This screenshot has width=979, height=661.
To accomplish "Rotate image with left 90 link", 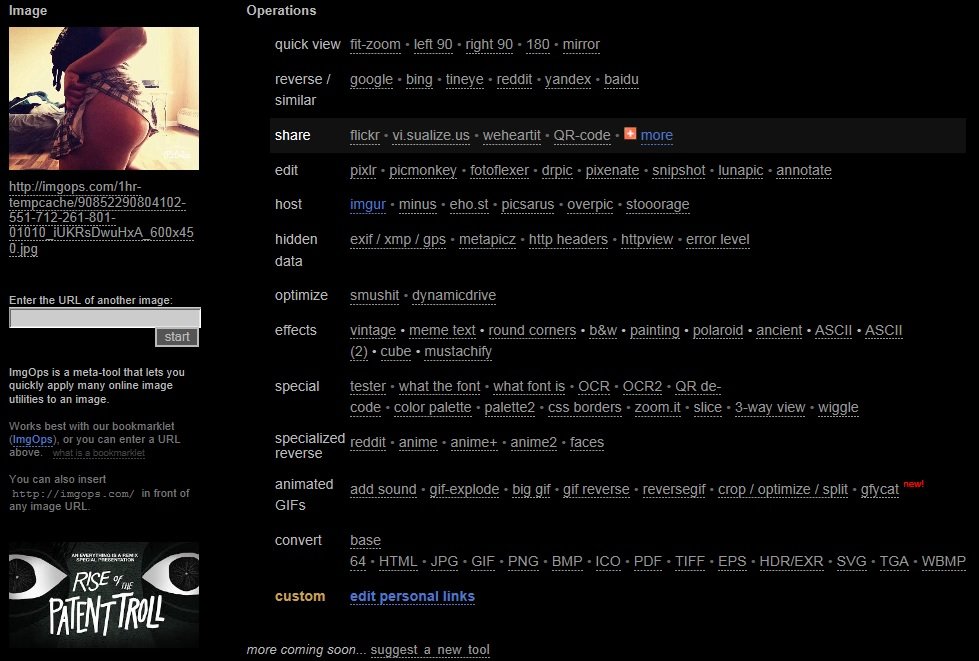I will 433,44.
